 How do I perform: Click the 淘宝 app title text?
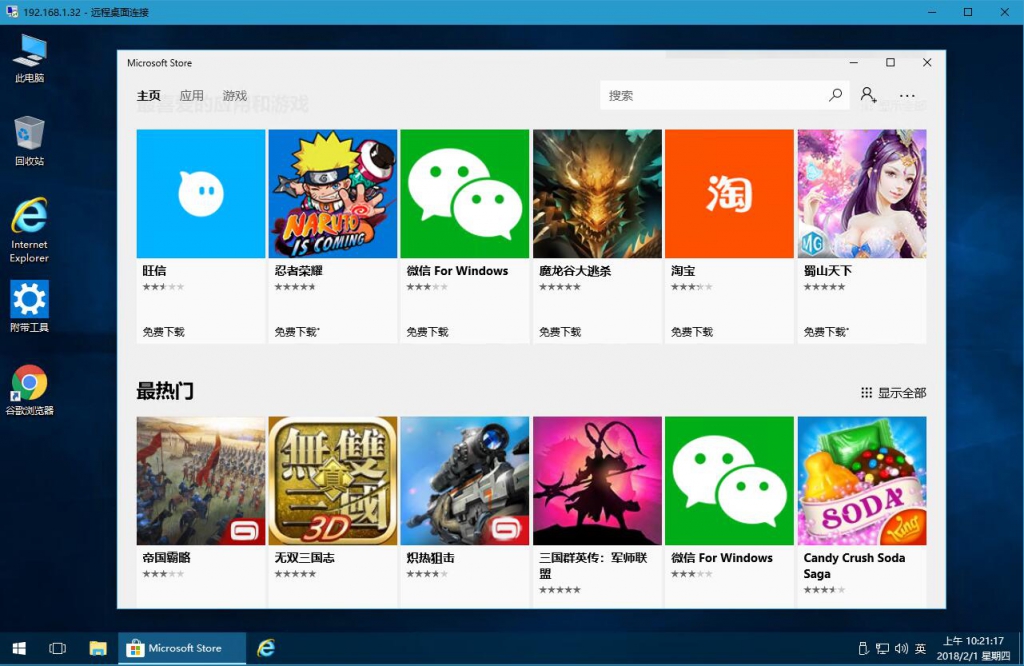click(x=683, y=270)
